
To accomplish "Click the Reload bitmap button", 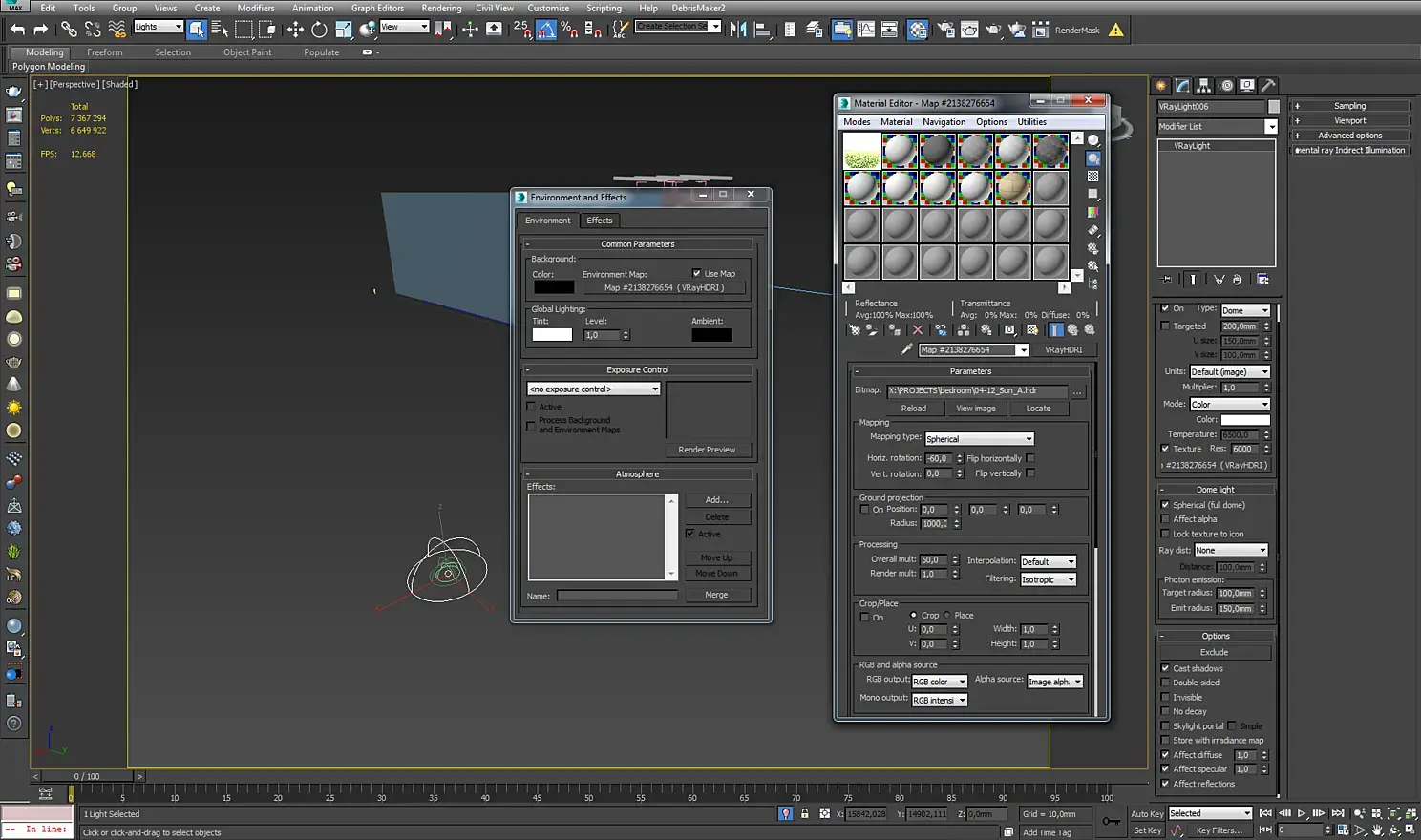I will click(913, 409).
